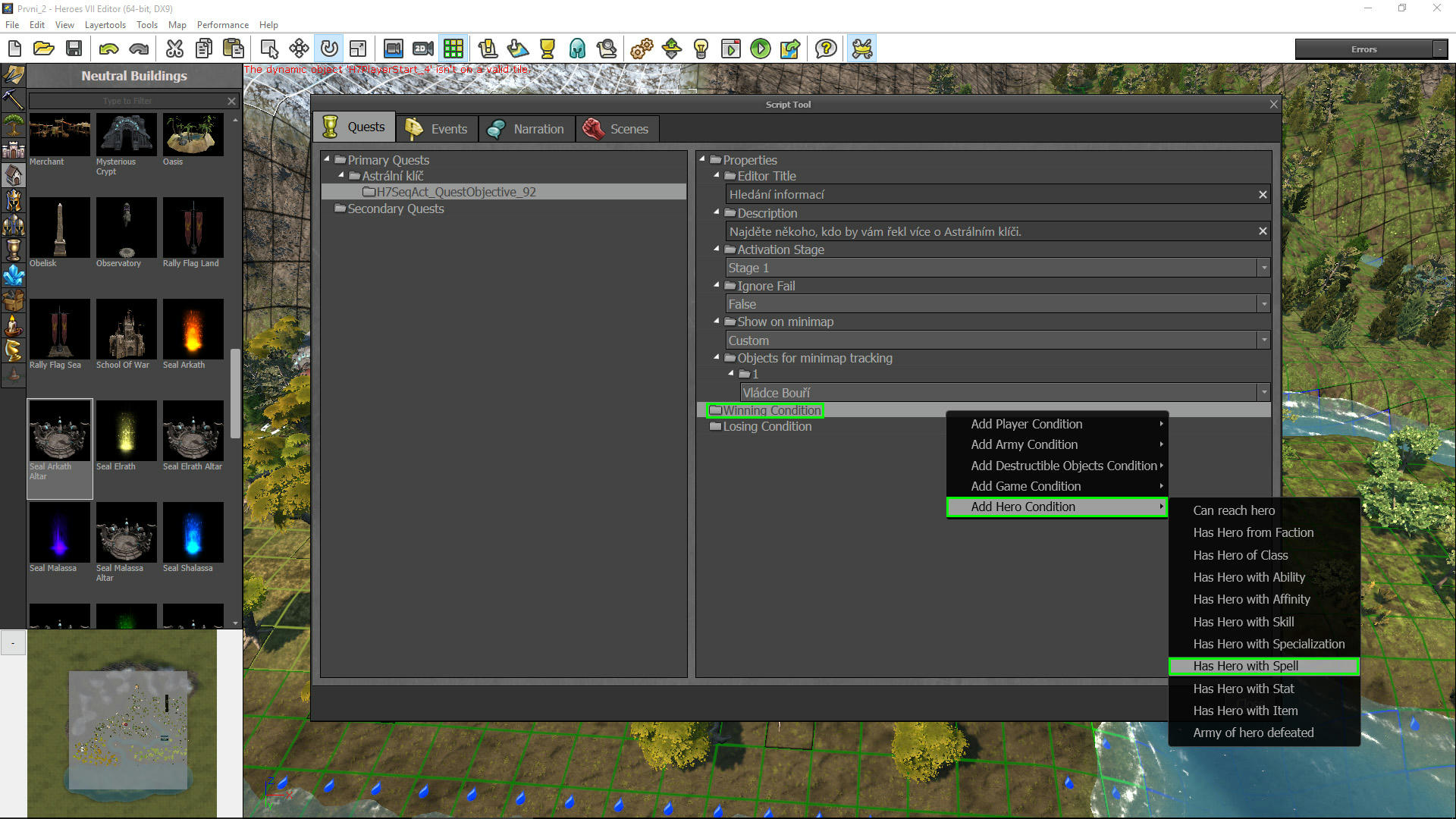
Task: Select Army of hero defeated
Action: click(1263, 733)
